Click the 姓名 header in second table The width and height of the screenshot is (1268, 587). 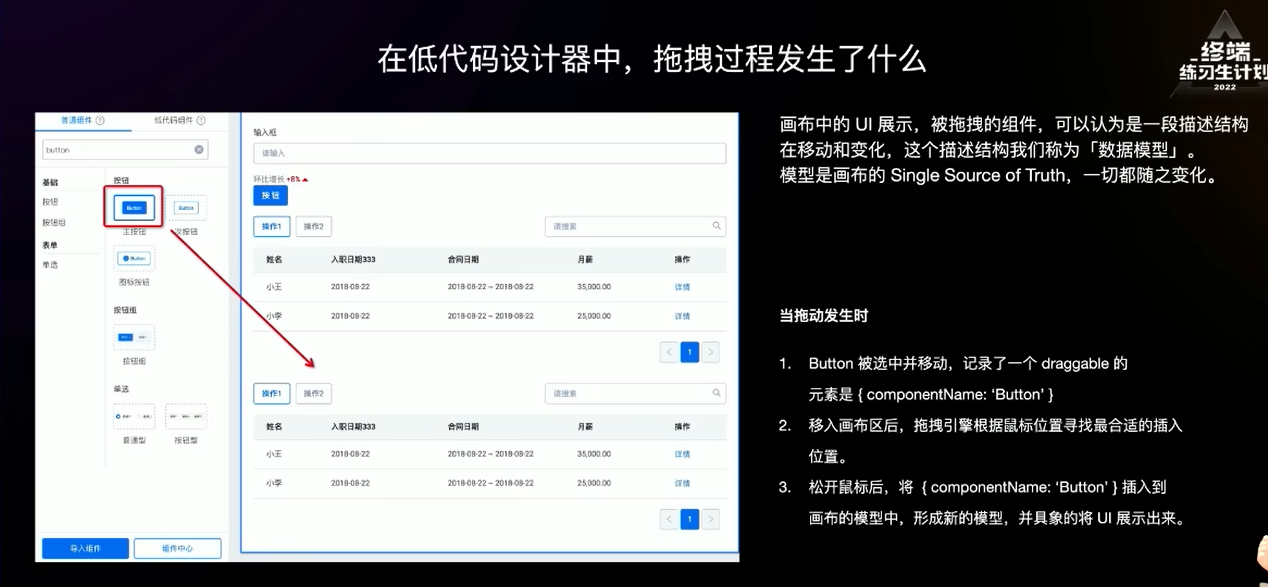(274, 426)
